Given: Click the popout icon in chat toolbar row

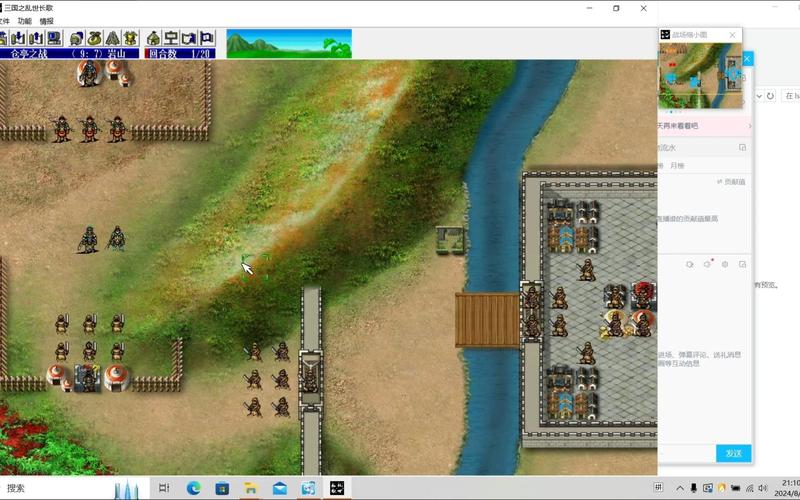Looking at the screenshot, I should [742, 264].
